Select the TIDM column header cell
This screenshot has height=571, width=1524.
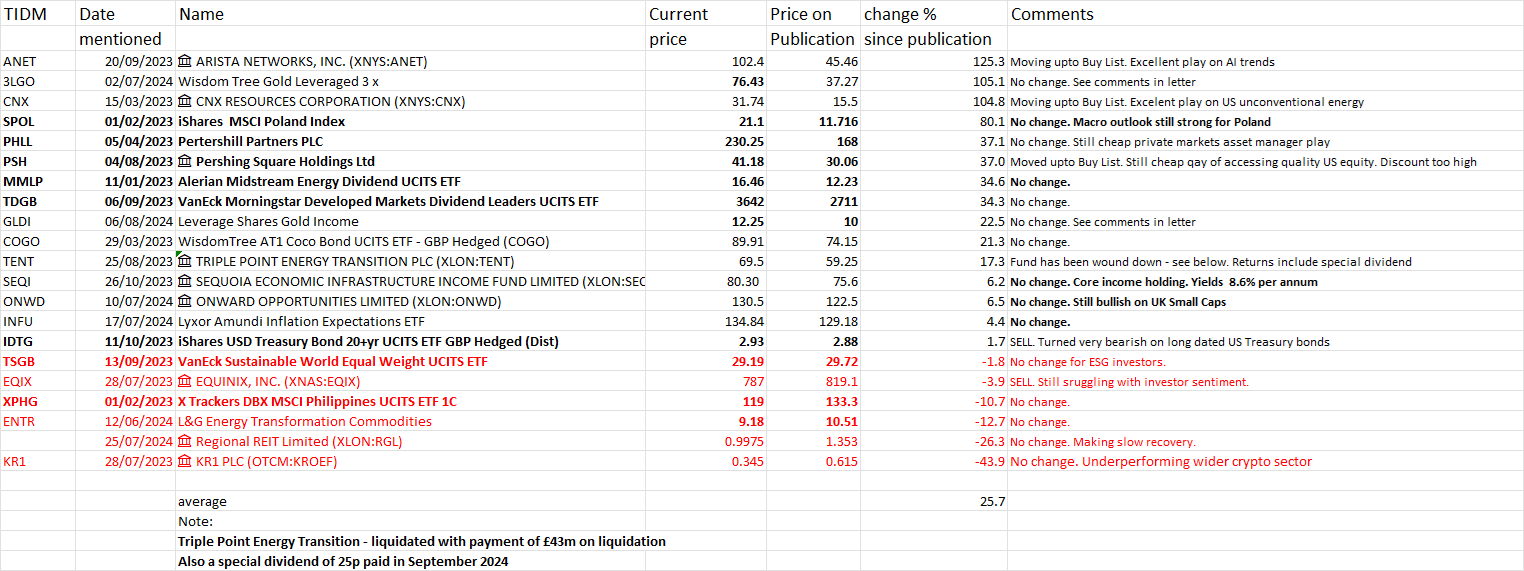[x=38, y=14]
